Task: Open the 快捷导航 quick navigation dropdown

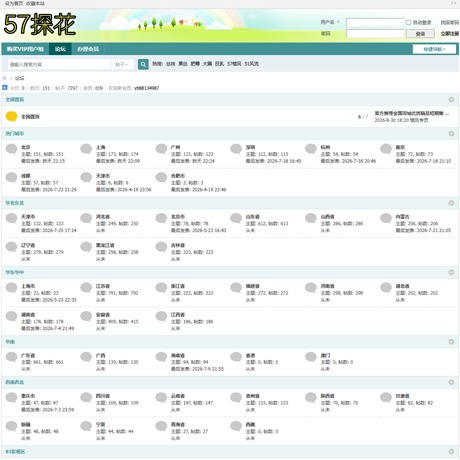Action: coord(434,49)
